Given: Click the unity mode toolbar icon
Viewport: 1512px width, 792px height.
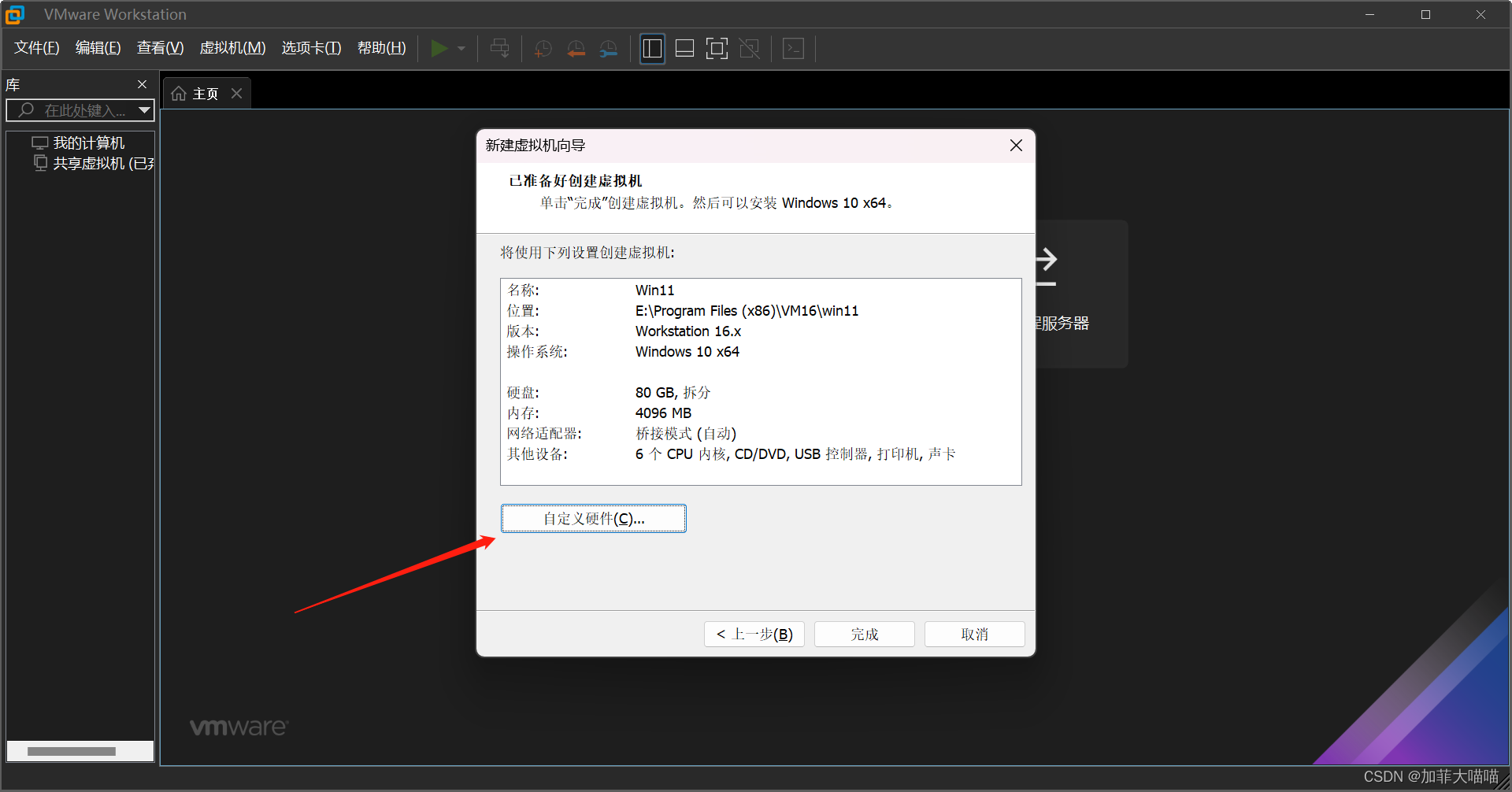Looking at the screenshot, I should 749,49.
